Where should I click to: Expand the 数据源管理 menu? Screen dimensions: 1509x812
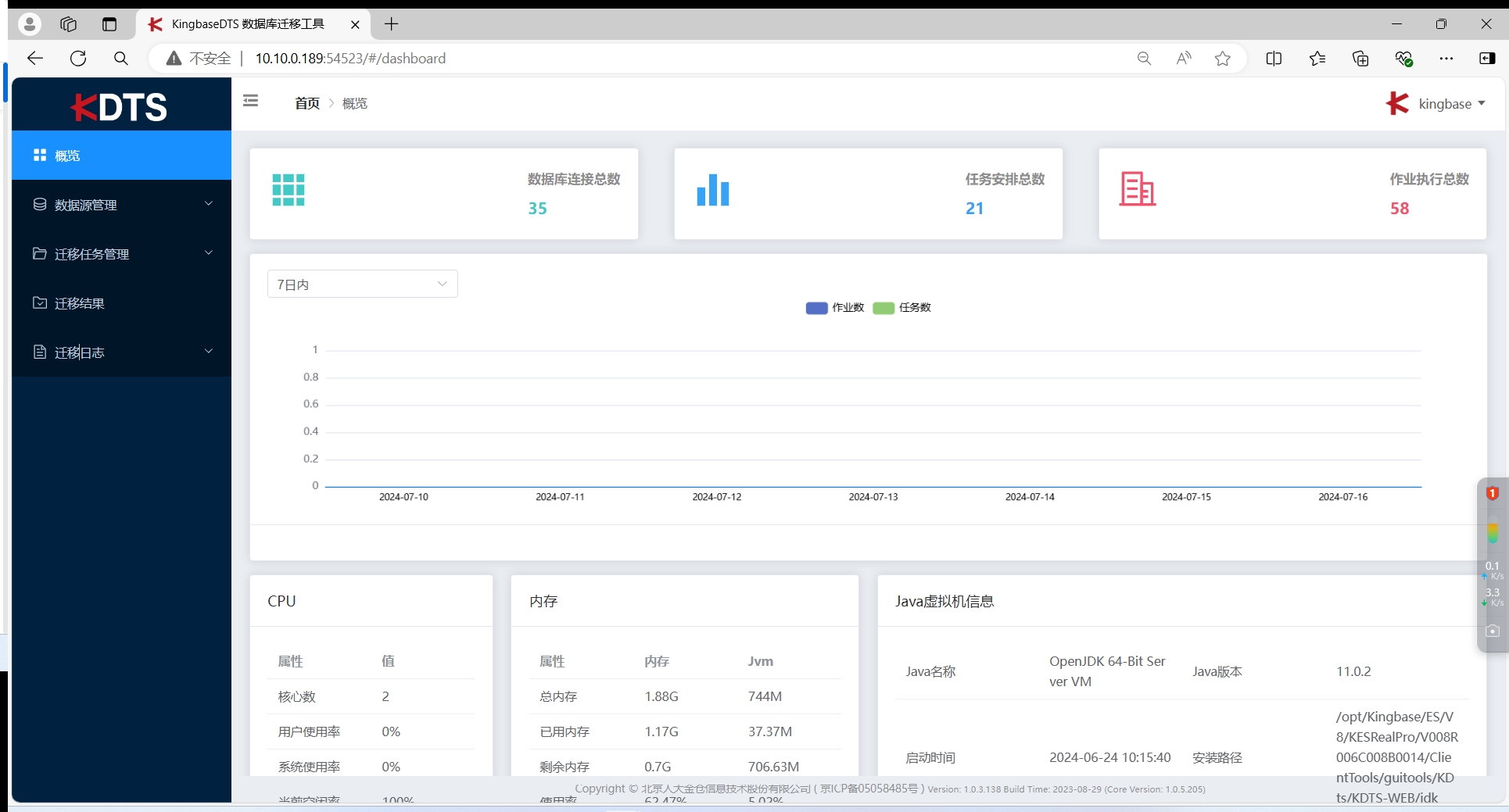[121, 205]
